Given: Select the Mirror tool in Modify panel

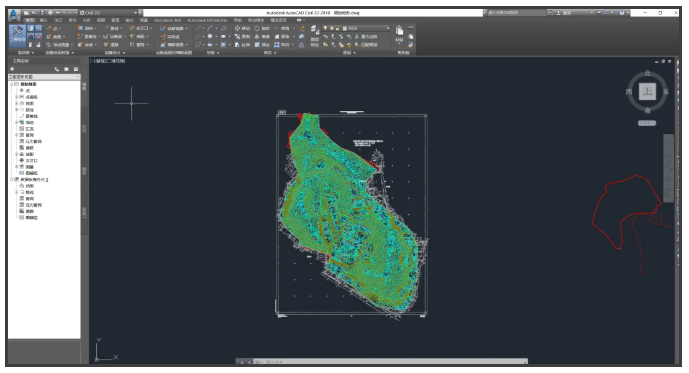Looking at the screenshot, I should pyautogui.click(x=262, y=36).
